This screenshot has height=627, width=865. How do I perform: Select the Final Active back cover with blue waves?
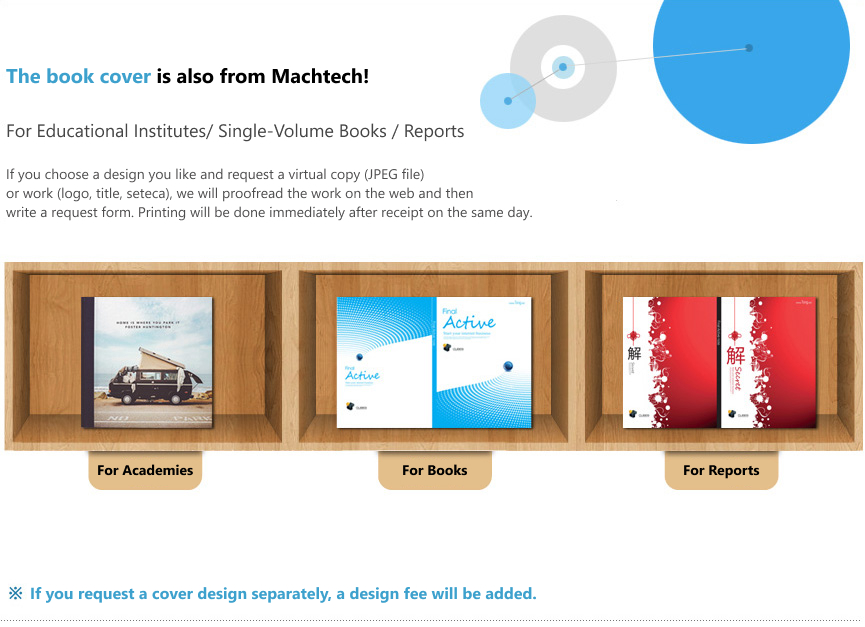tap(385, 362)
